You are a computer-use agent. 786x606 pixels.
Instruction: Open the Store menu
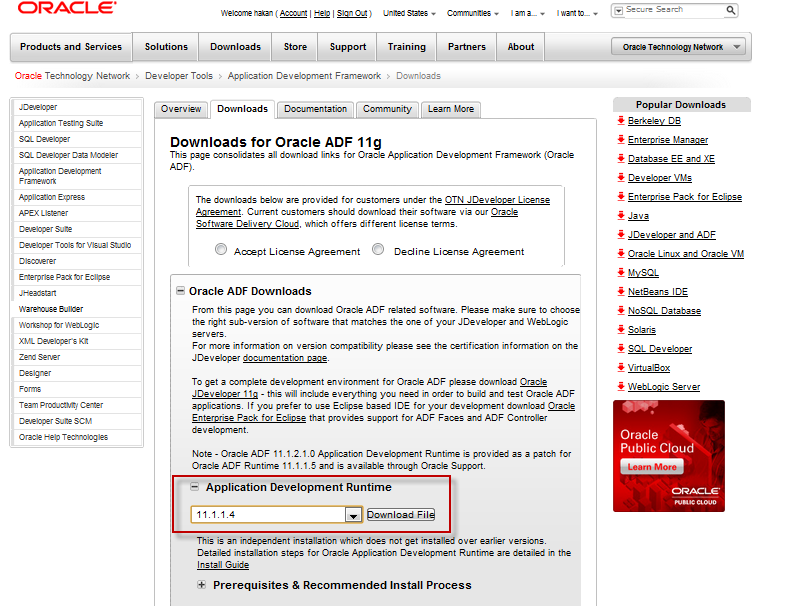[x=295, y=47]
